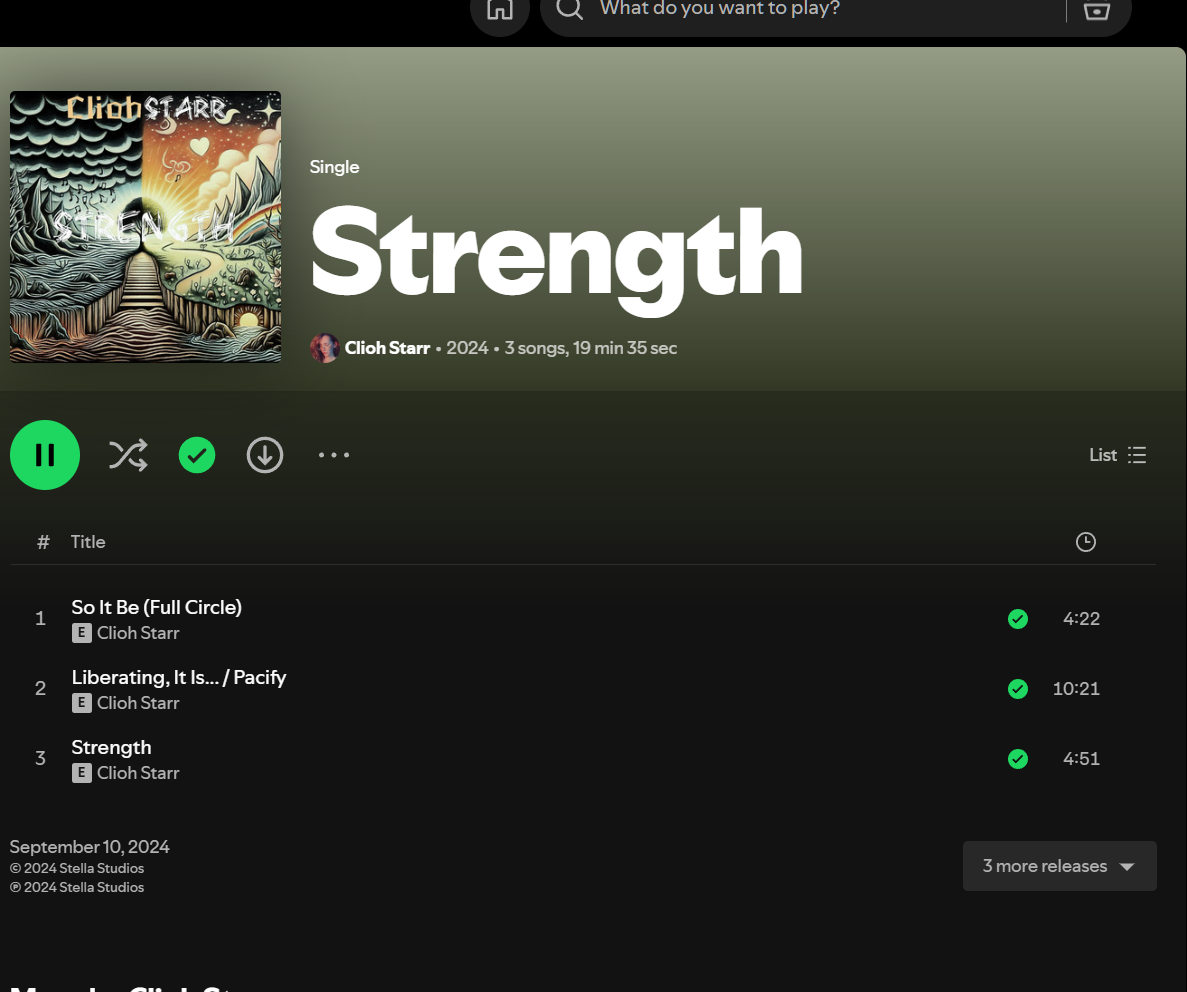Download the Strength single
The height and width of the screenshot is (992, 1187).
coord(265,455)
